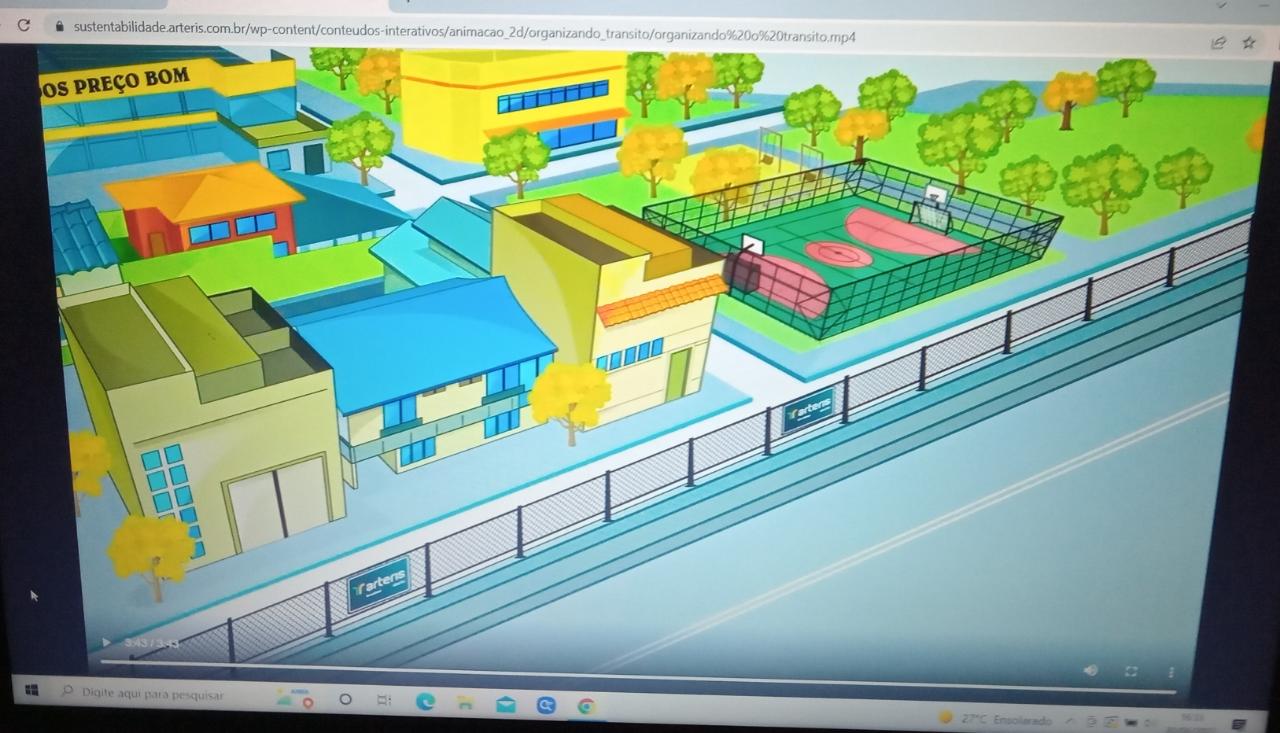This screenshot has height=733, width=1280.
Task: Switch to Google Chrome on the taskbar
Action: 587,707
